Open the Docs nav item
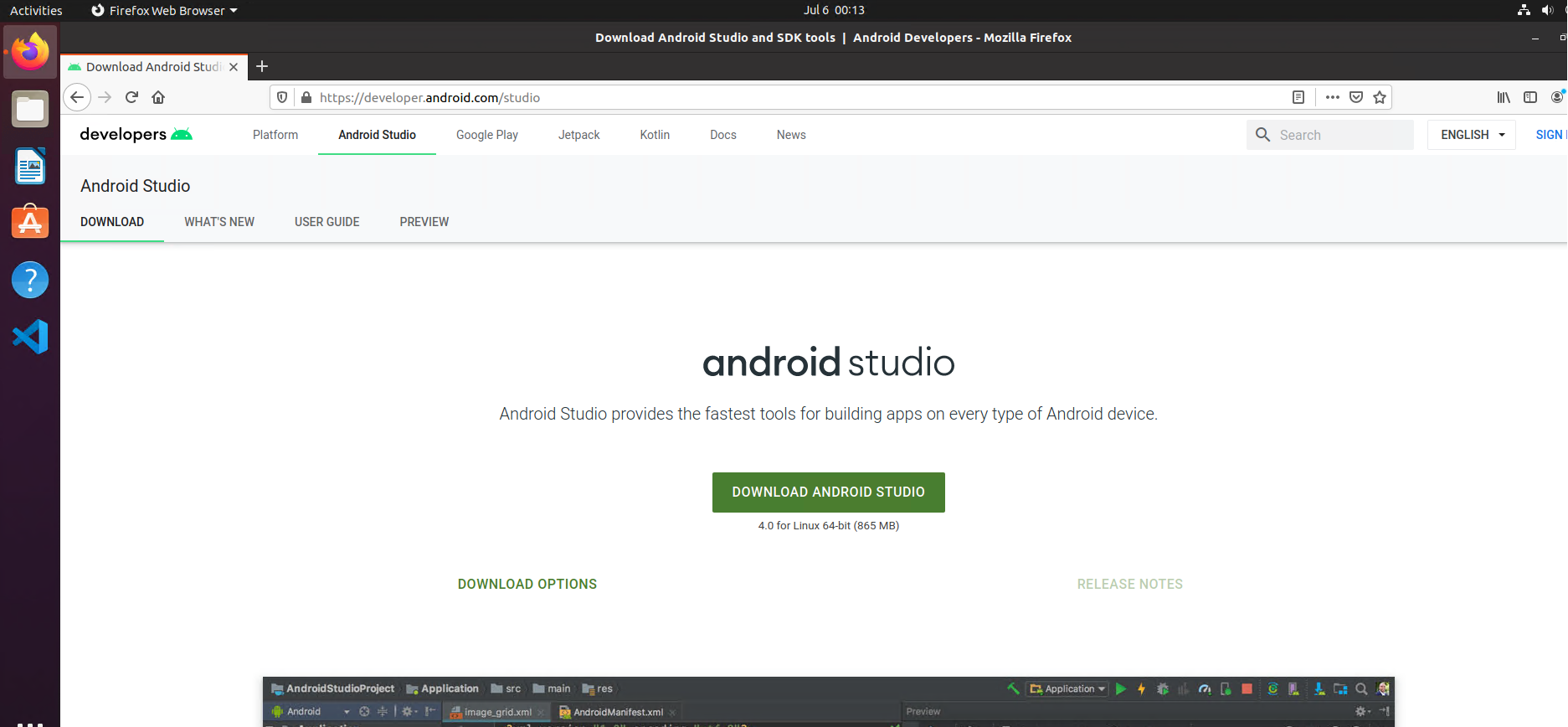The image size is (1568, 727). coord(723,135)
